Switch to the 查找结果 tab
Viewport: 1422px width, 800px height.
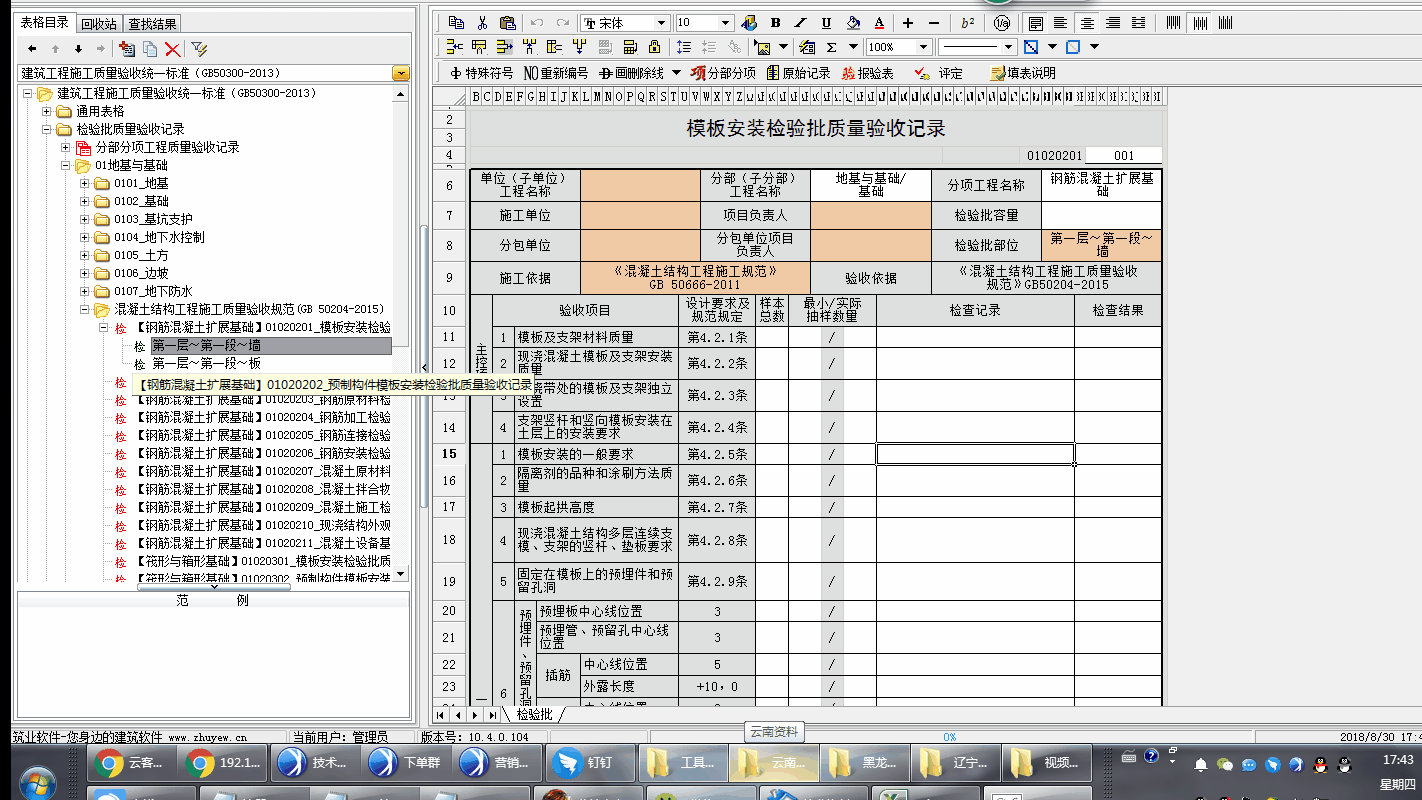pos(153,23)
